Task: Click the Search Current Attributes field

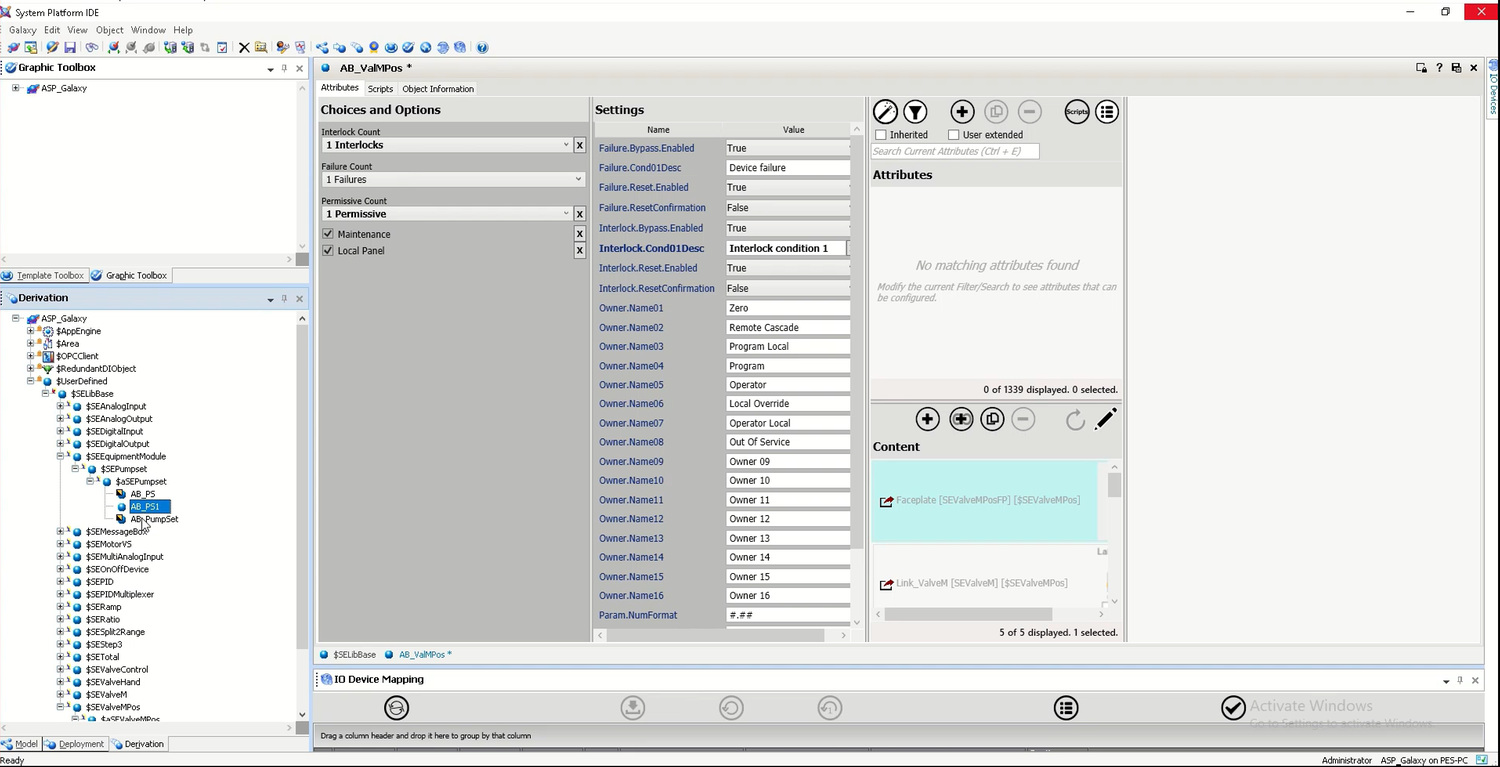Action: pos(955,151)
